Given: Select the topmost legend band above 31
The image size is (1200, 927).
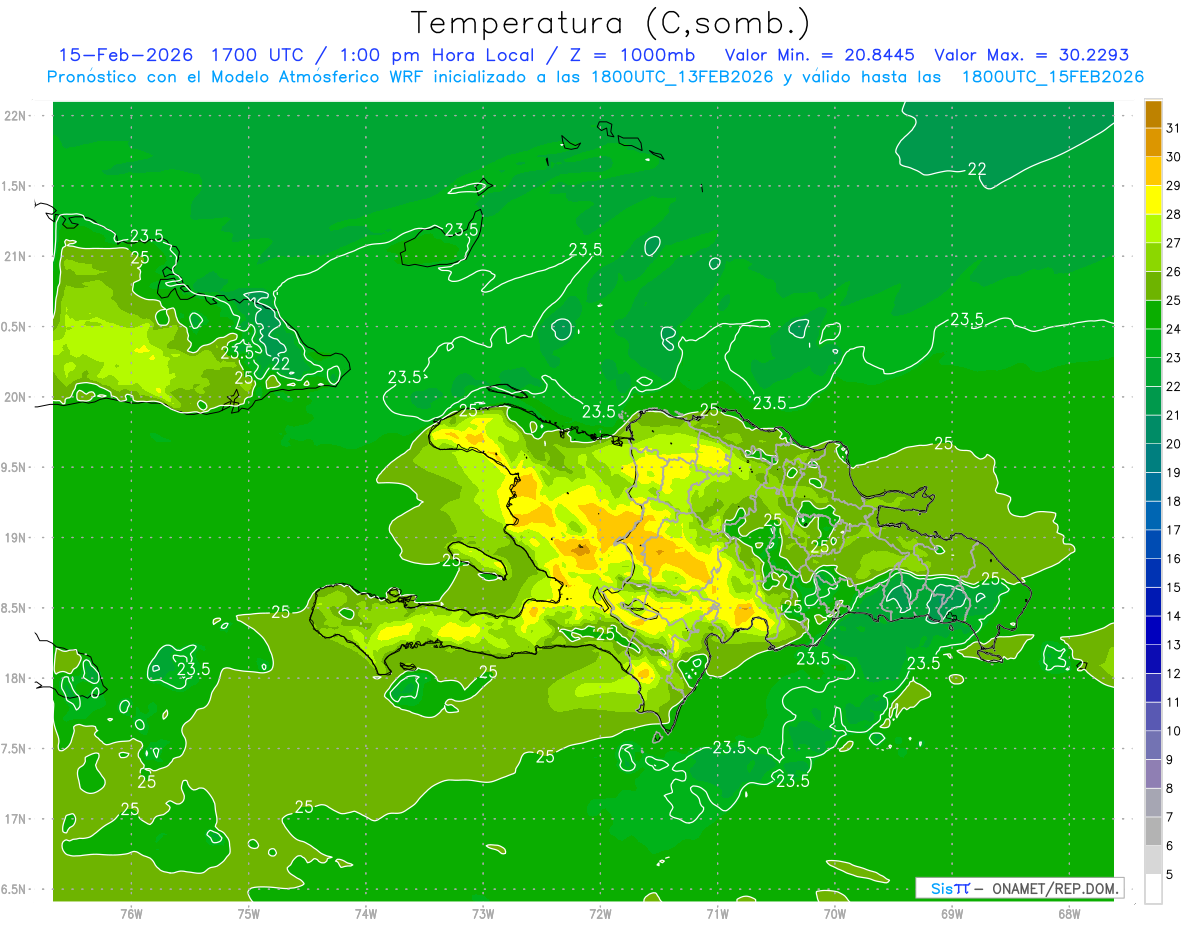Looking at the screenshot, I should point(1153,114).
